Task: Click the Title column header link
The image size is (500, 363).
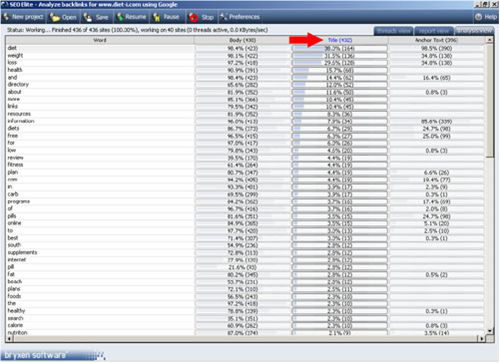Action: tap(340, 40)
